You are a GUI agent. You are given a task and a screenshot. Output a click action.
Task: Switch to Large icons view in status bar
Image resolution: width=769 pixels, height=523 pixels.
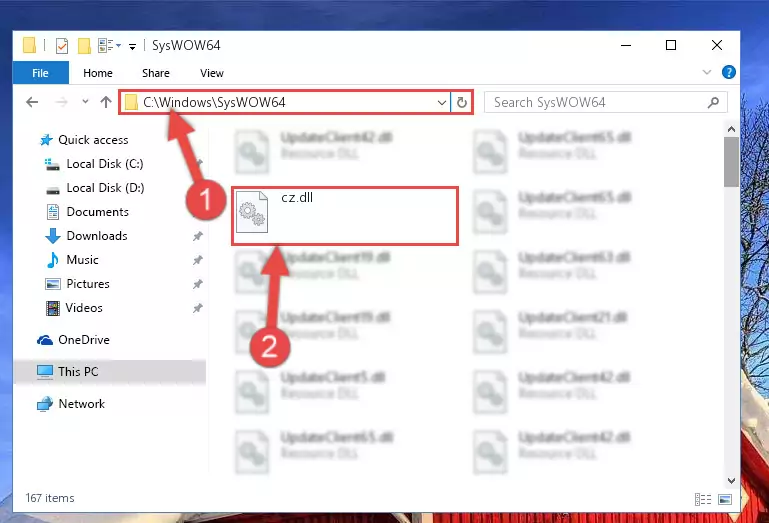pyautogui.click(x=725, y=499)
